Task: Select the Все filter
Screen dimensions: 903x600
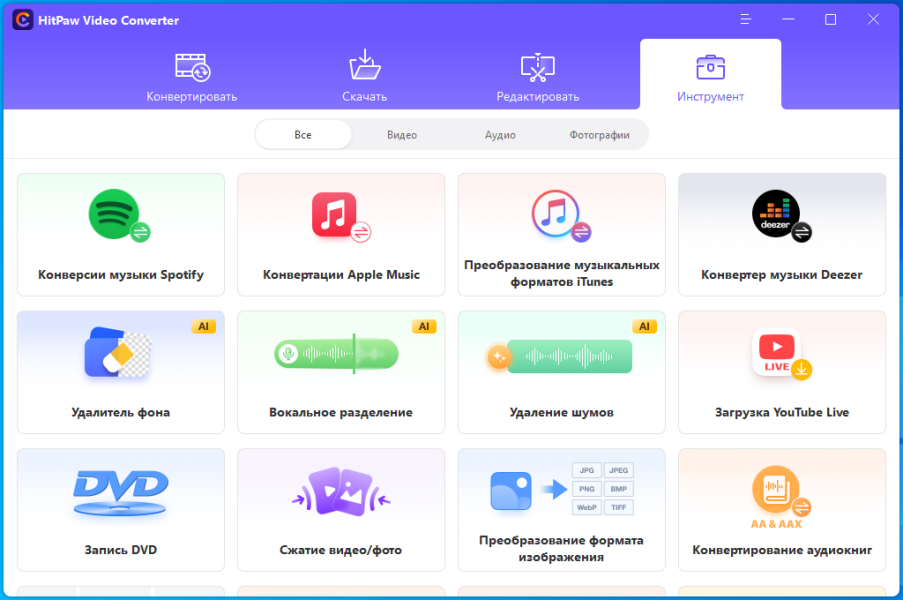Action: (303, 135)
